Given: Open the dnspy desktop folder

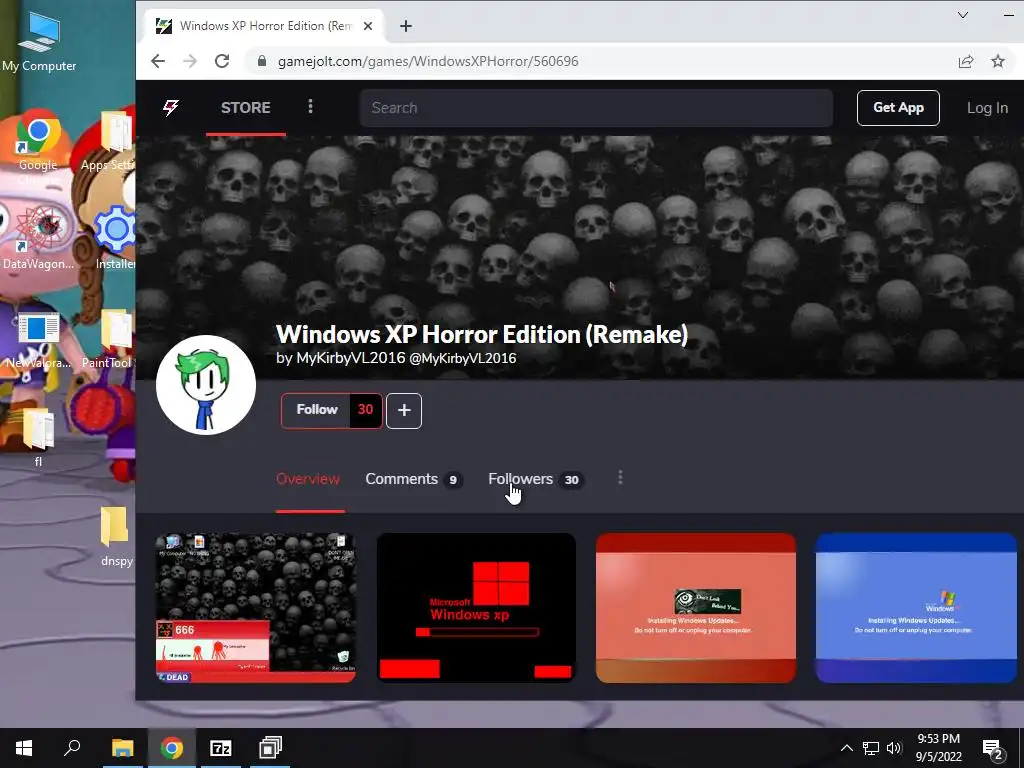Looking at the screenshot, I should [x=116, y=536].
